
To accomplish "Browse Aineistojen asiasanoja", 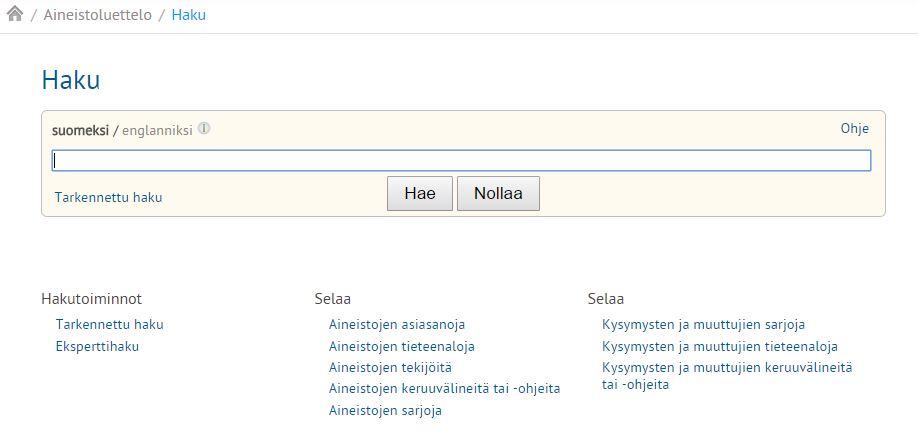I will pyautogui.click(x=397, y=324).
